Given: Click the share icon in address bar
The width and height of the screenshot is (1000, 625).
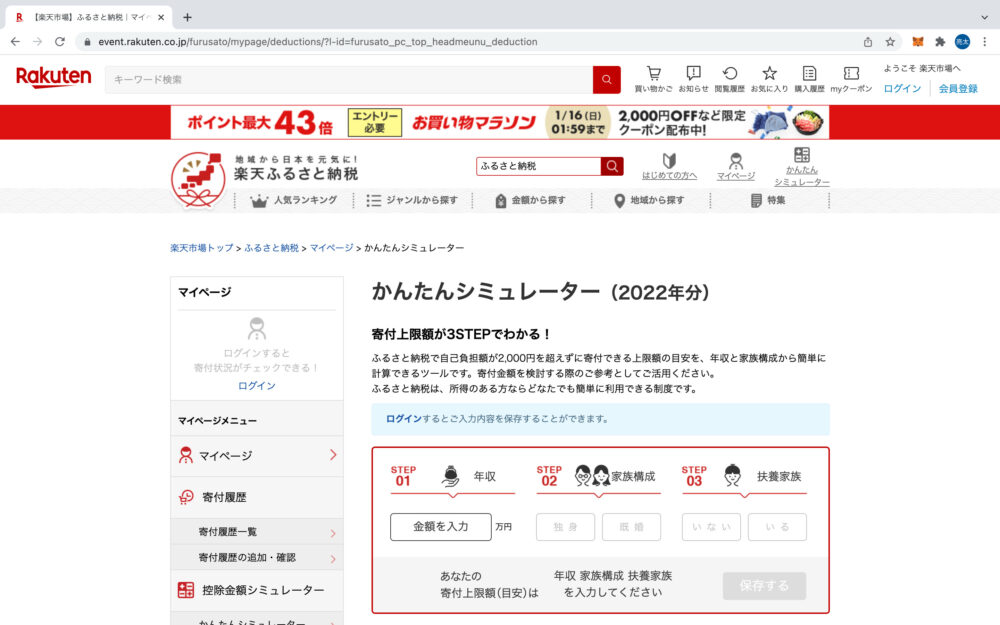Looking at the screenshot, I should (x=867, y=41).
